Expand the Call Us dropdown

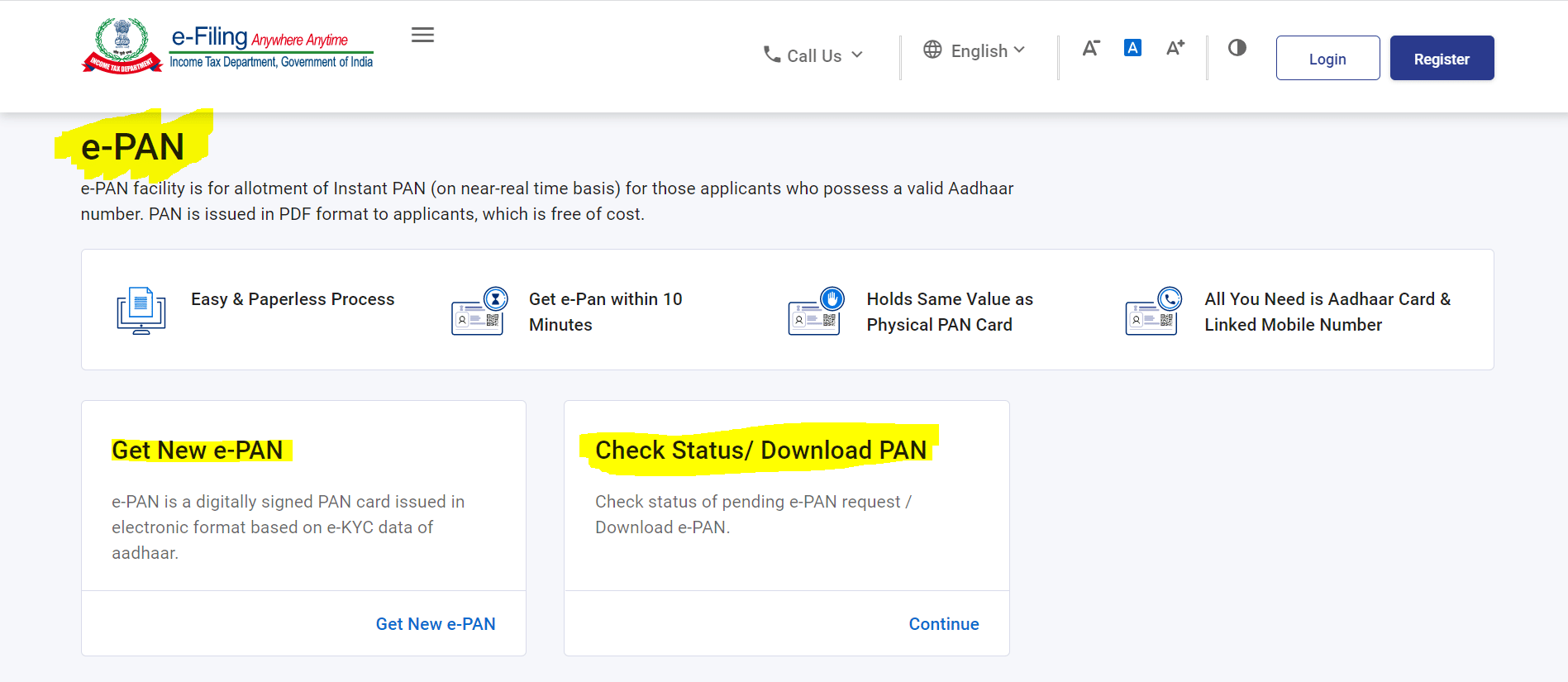[x=813, y=55]
